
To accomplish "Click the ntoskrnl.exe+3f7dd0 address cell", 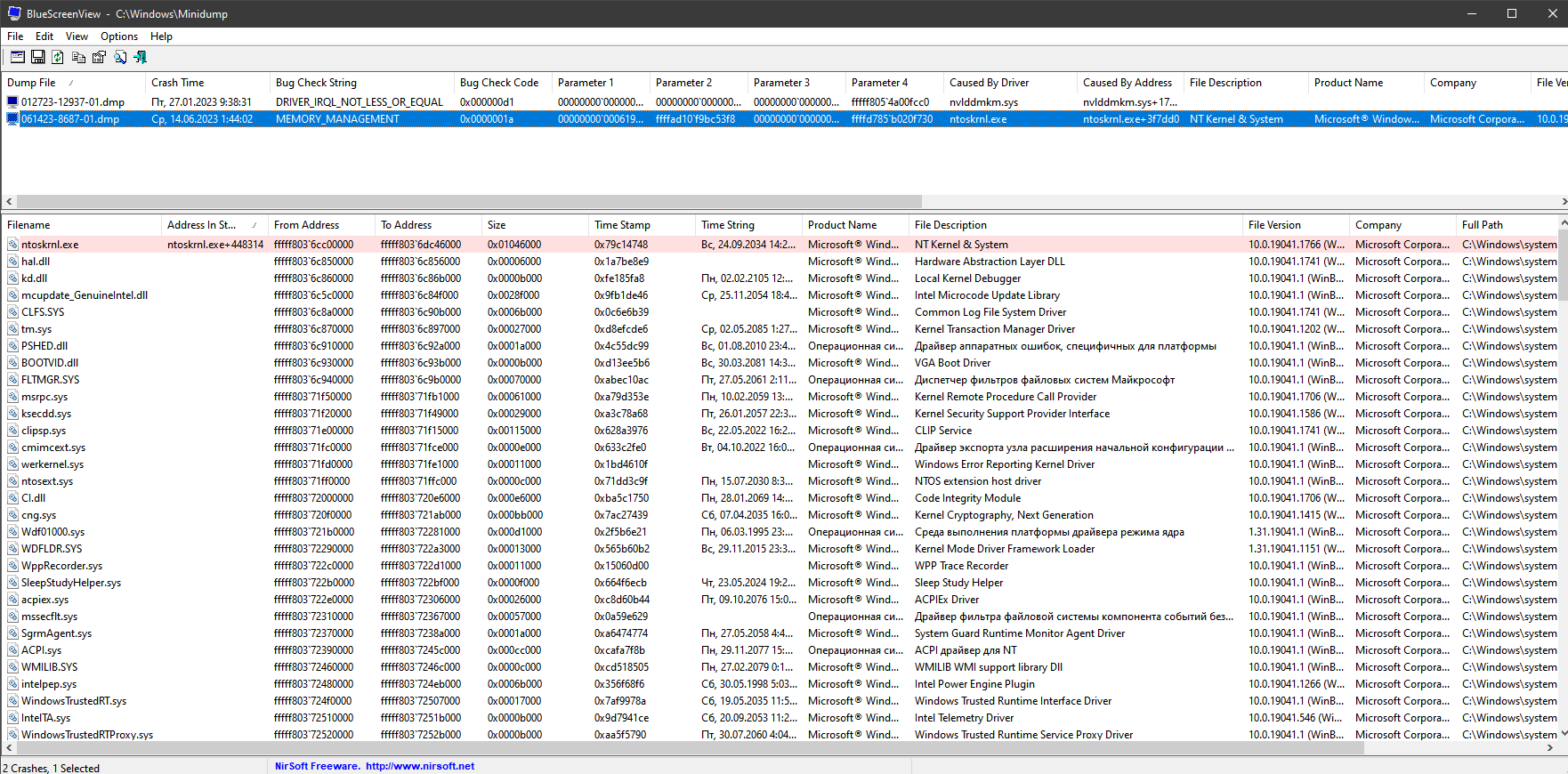I will (x=1131, y=119).
